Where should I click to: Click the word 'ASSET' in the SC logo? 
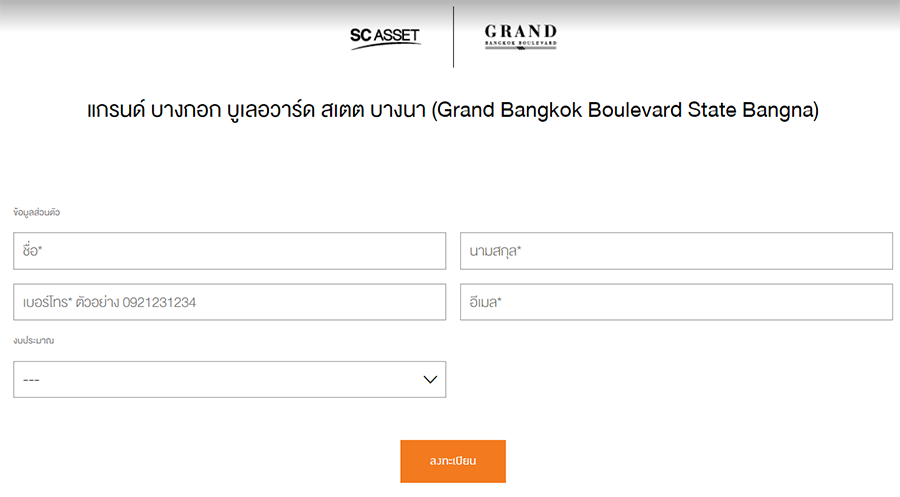(397, 37)
